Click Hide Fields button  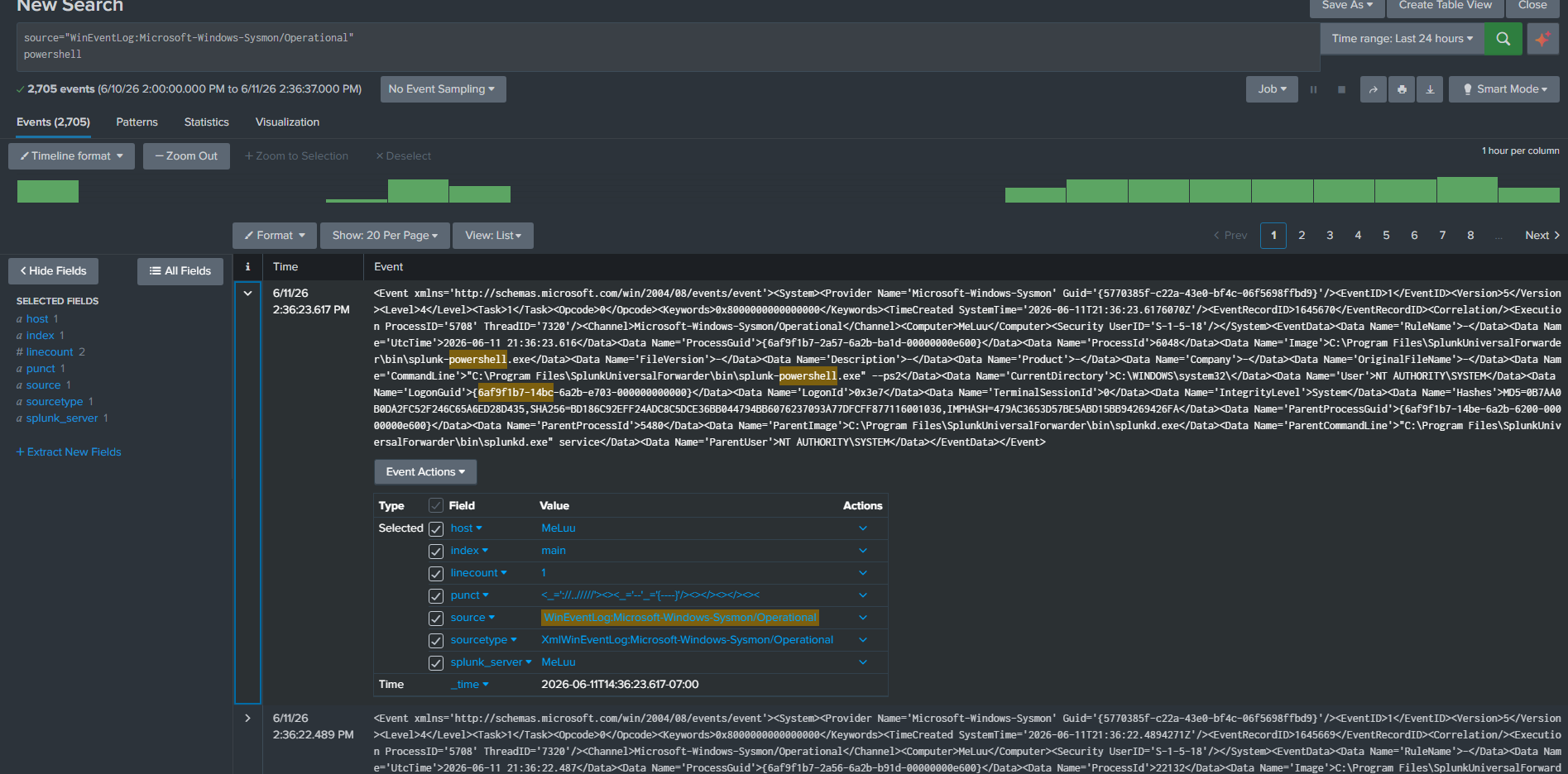tap(53, 271)
